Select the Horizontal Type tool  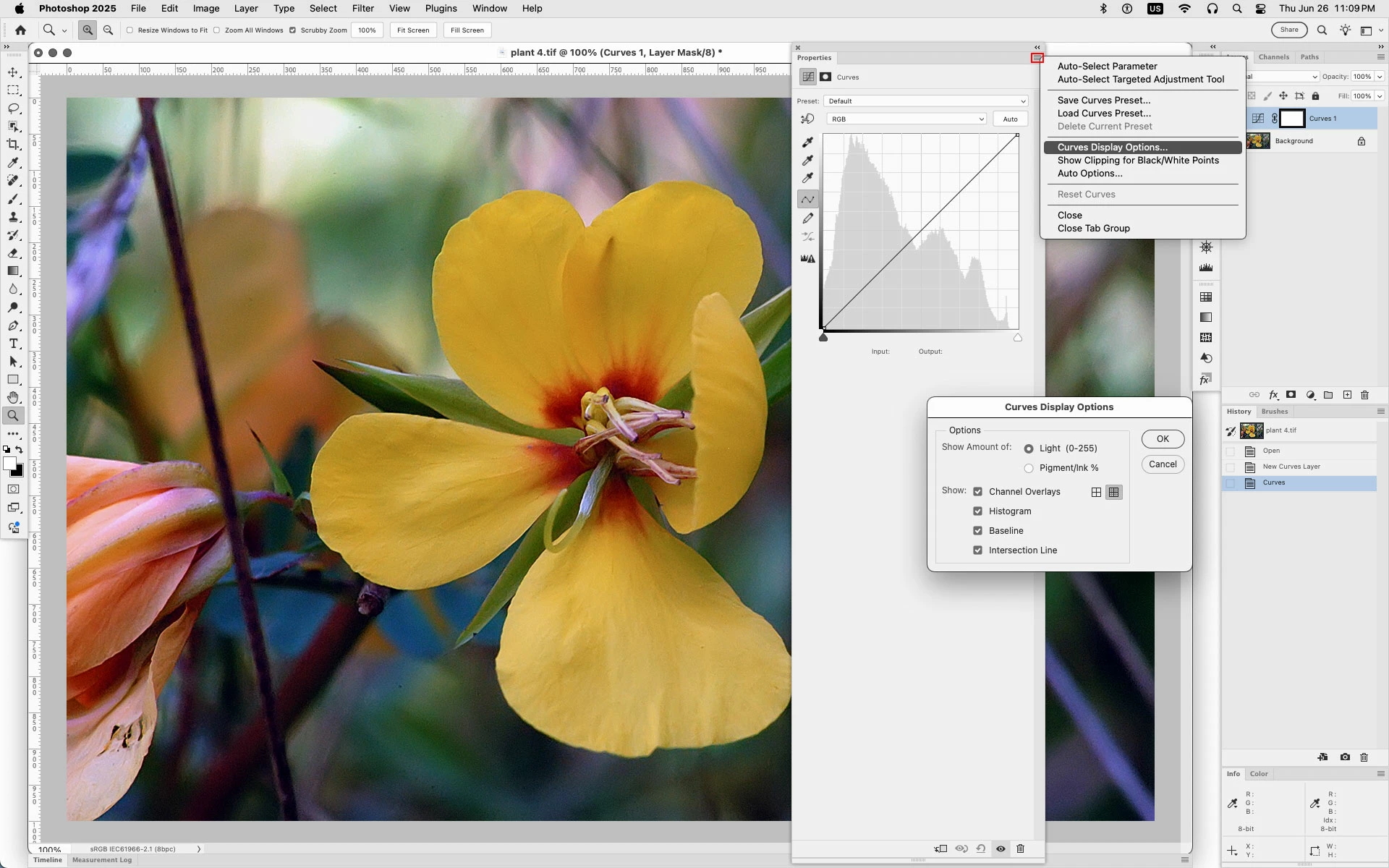coord(13,344)
